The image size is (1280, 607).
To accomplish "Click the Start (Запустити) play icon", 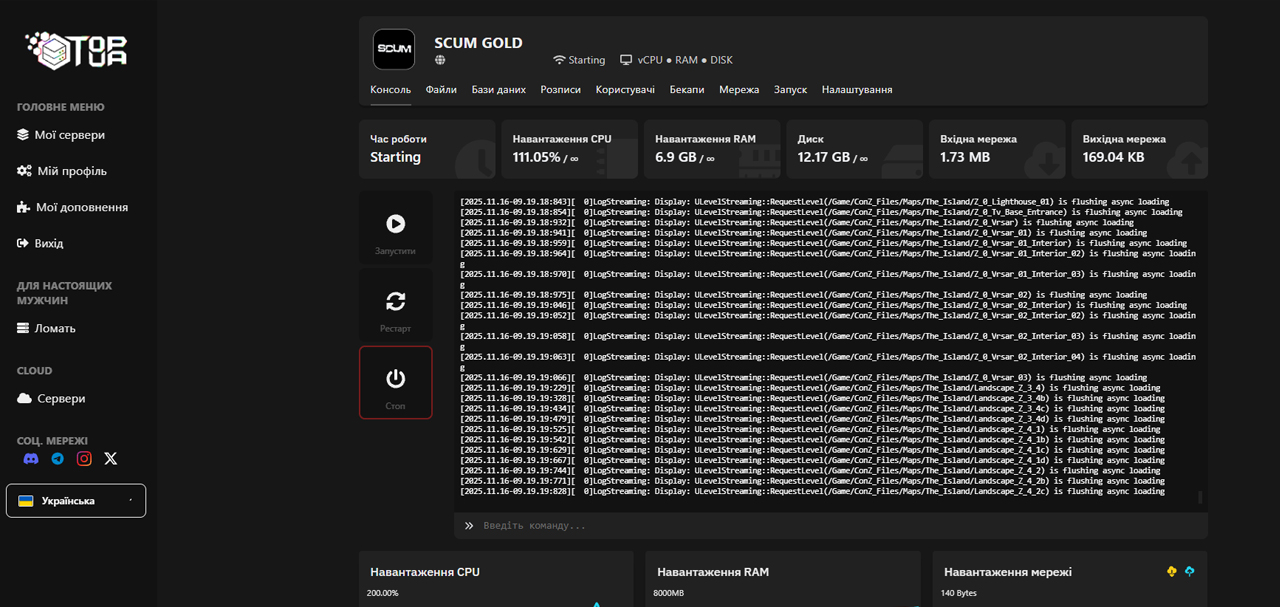I will [396, 224].
